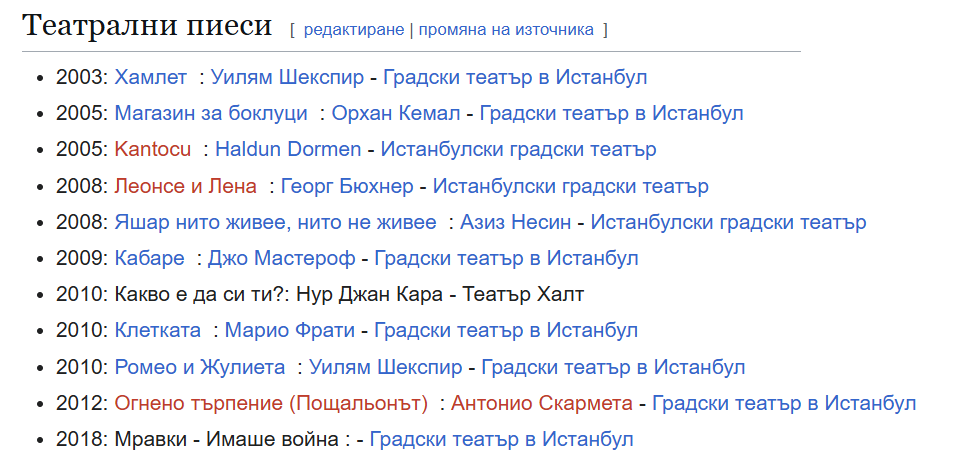The height and width of the screenshot is (463, 962).
Task: Open 'промяна на източника' source edit link
Action: 506,29
